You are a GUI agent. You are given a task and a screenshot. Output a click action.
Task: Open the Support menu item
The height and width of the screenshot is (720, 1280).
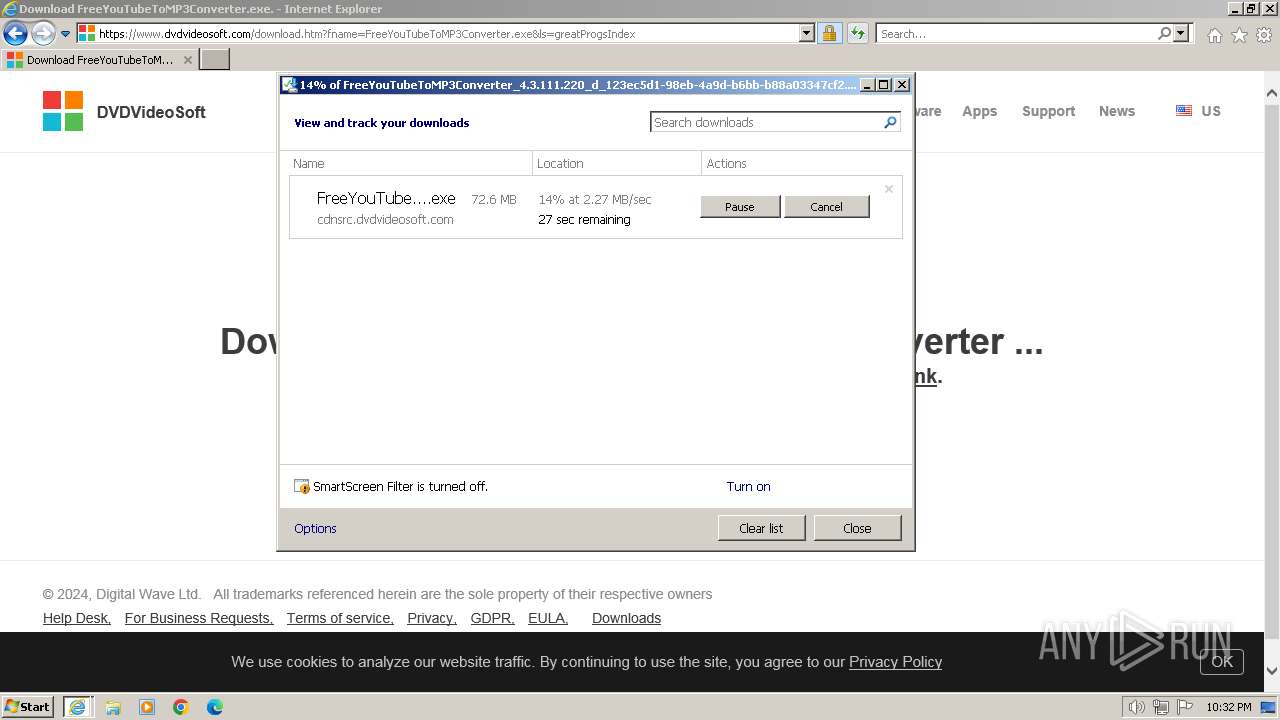click(x=1048, y=111)
